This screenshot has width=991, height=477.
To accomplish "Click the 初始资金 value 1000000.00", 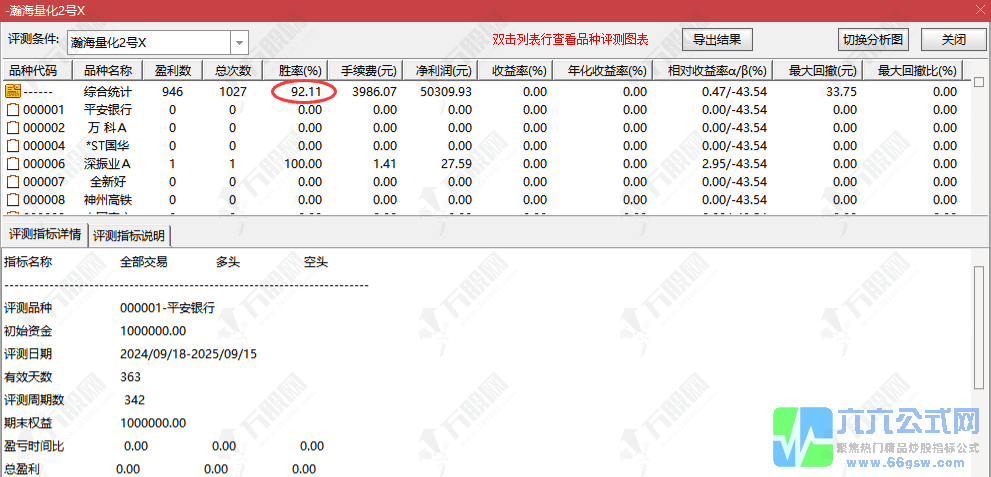I will (153, 331).
